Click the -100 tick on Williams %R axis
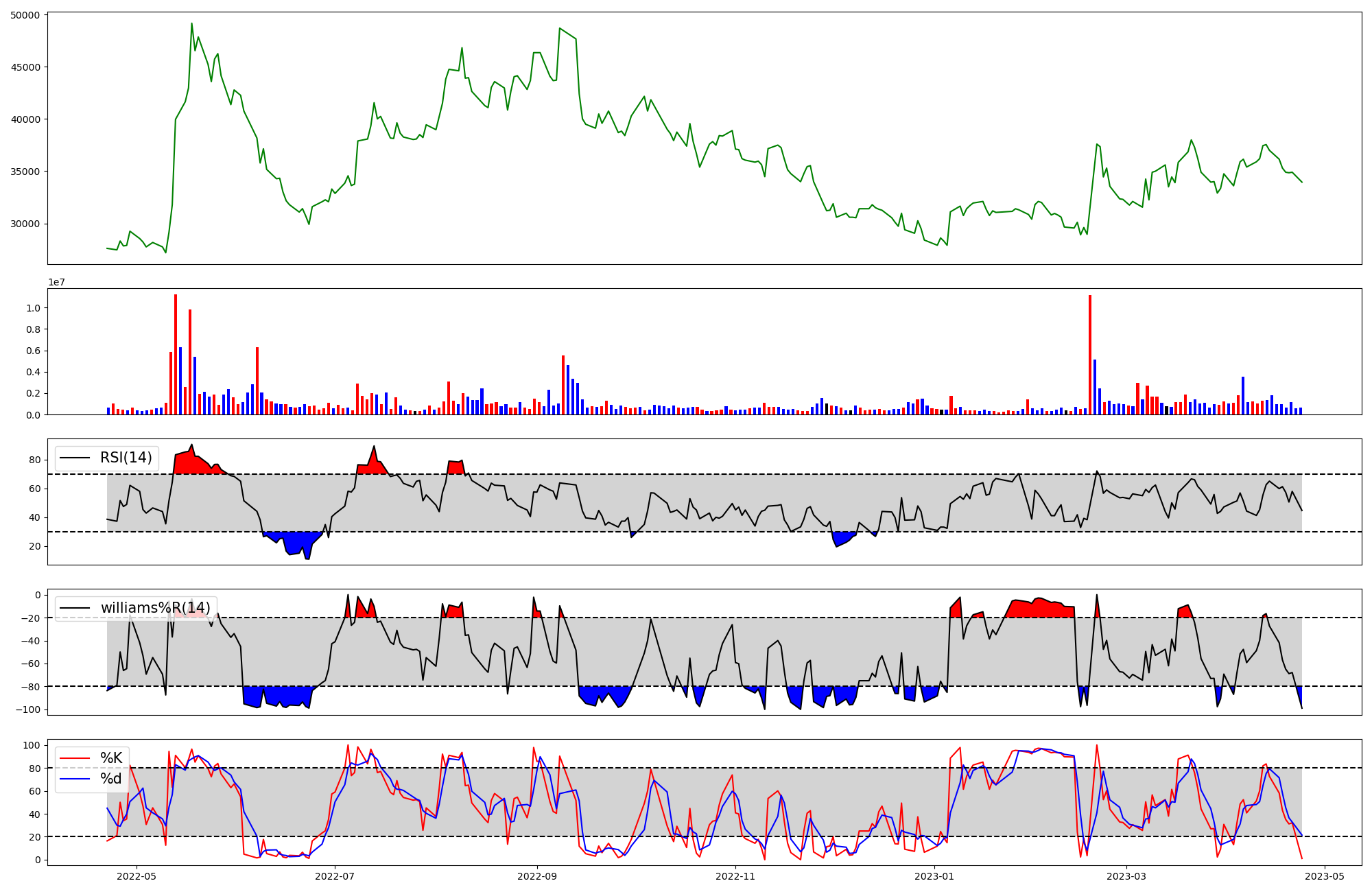The image size is (1372, 892). click(x=27, y=709)
